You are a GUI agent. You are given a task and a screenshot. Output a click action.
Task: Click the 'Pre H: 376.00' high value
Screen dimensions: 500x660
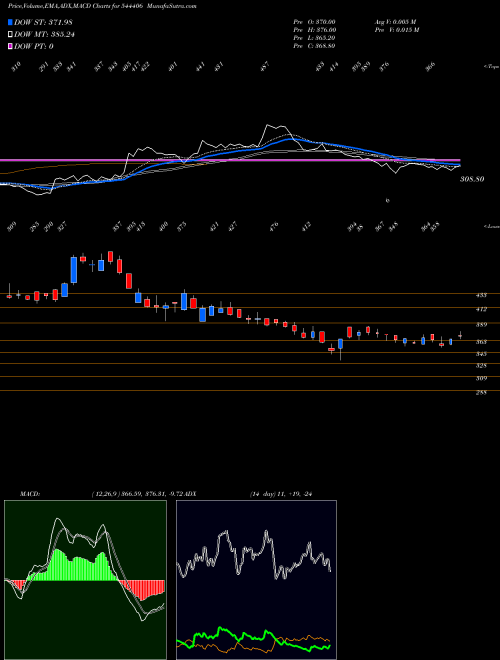pyautogui.click(x=314, y=30)
